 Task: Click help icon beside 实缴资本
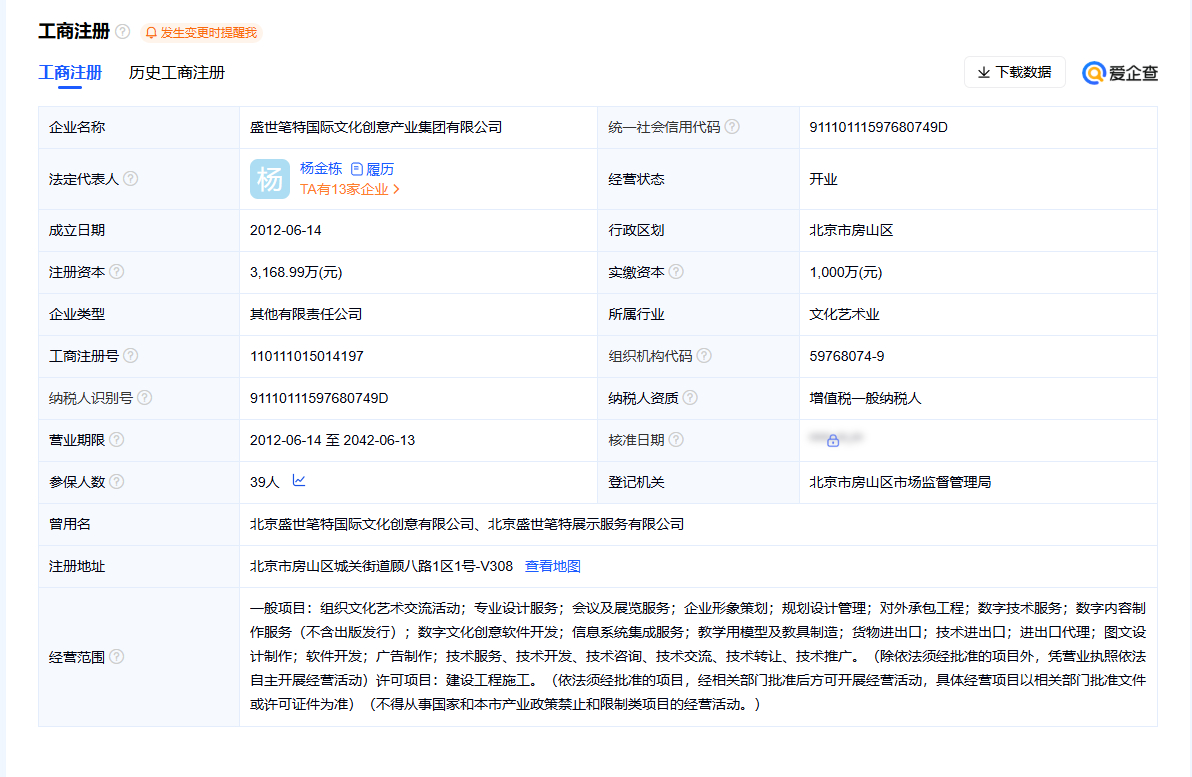676,271
